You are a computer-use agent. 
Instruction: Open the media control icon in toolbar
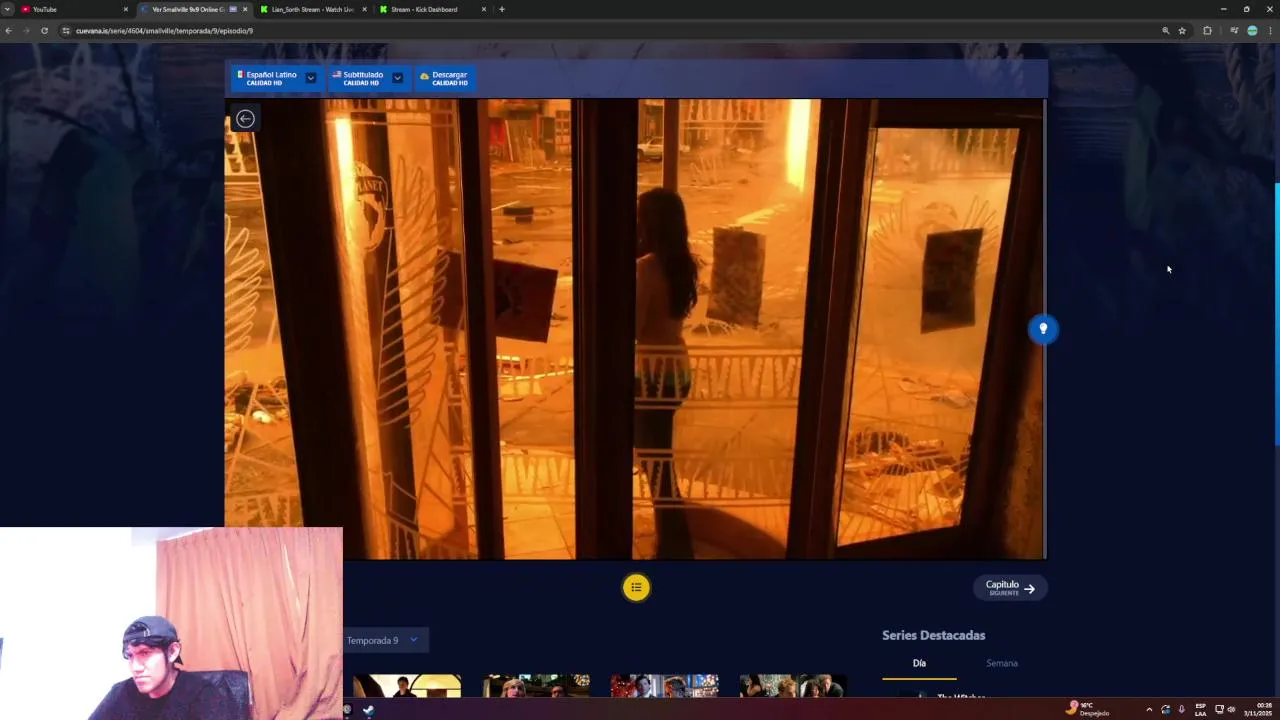tap(1234, 31)
